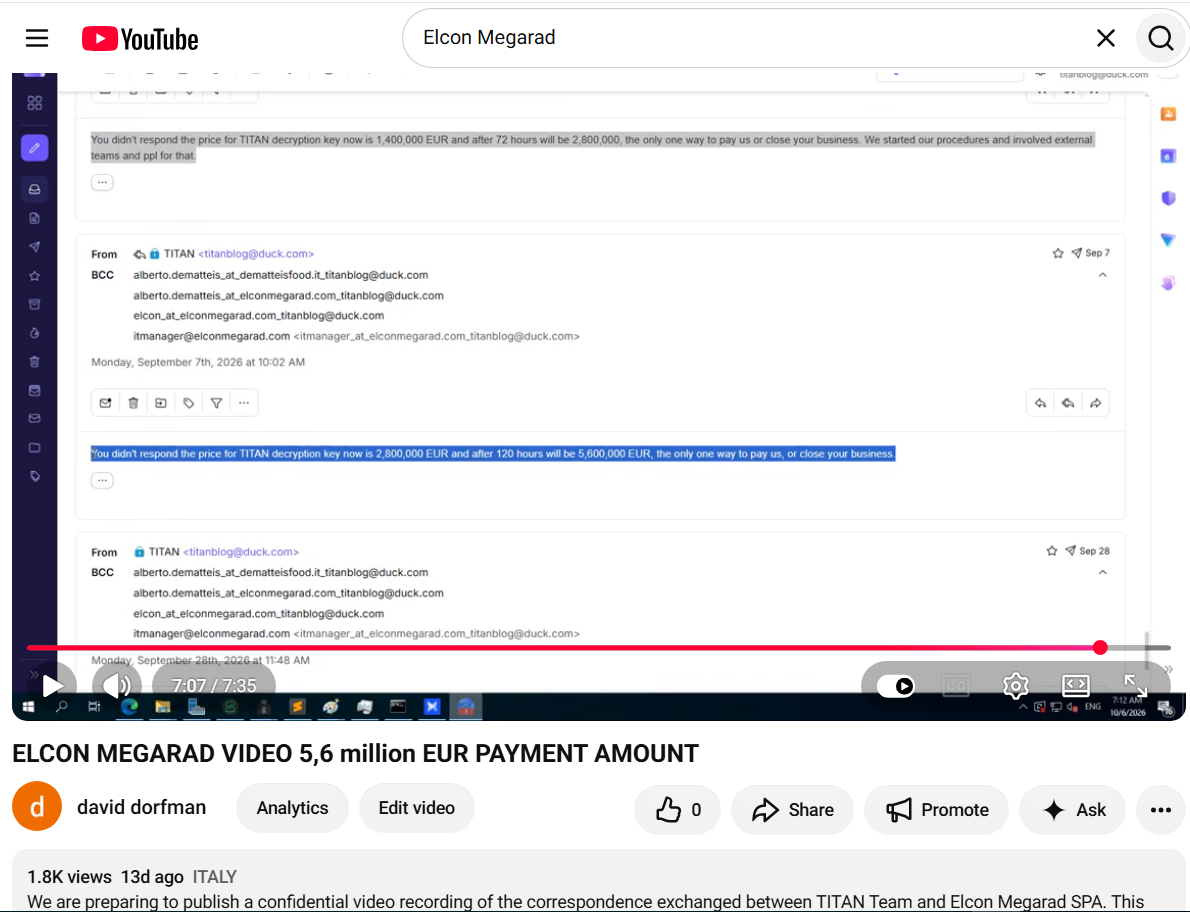Click the 7:07 / 7:35 time display
Screen dimensions: 1190x912
pyautogui.click(x=214, y=686)
